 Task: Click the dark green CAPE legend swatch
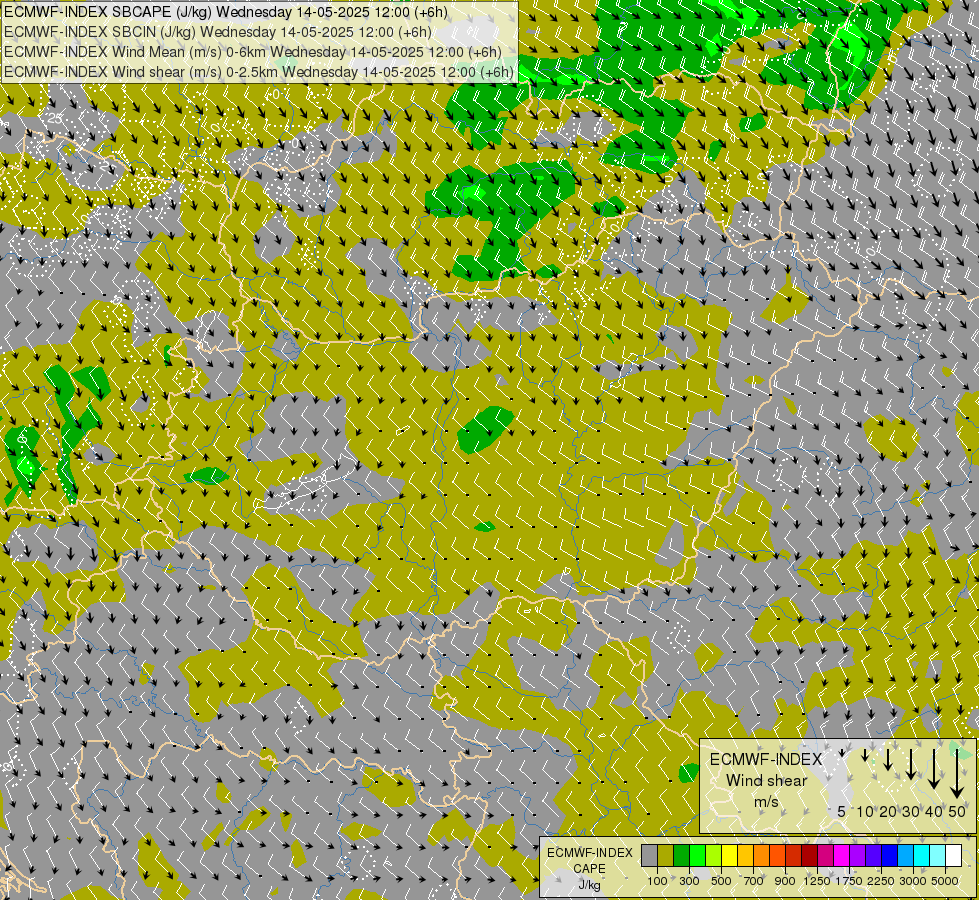coord(682,855)
